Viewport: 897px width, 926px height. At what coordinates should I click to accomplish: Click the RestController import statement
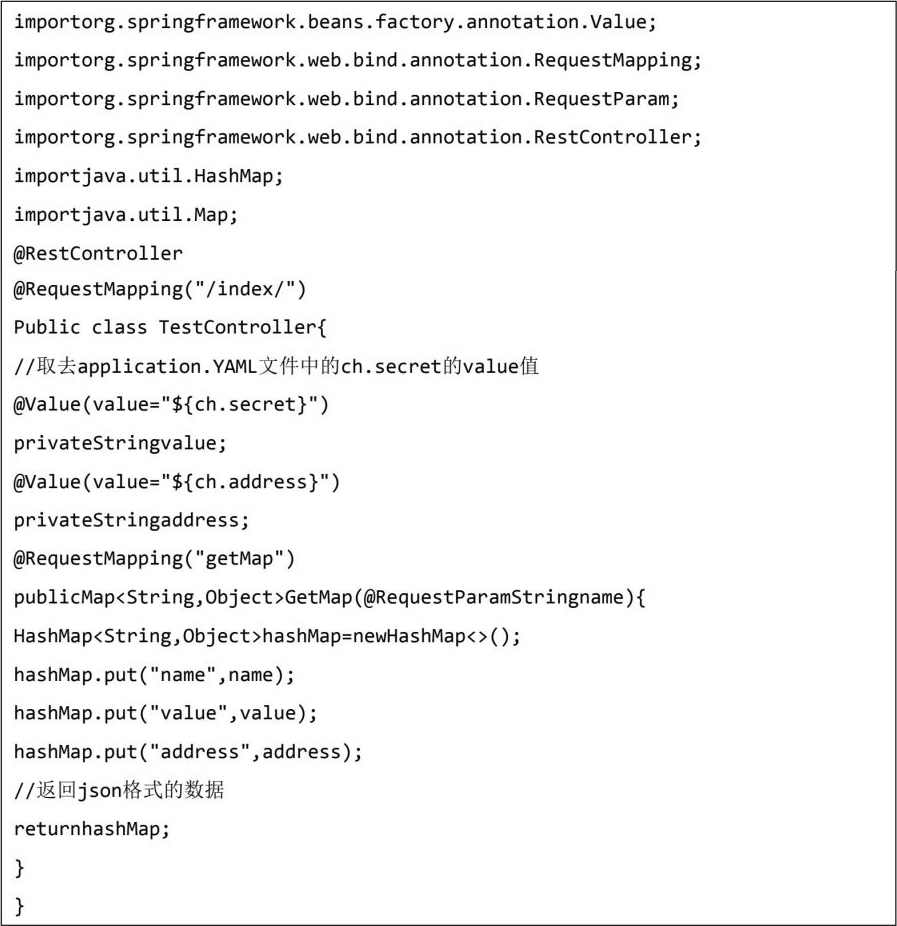[358, 137]
